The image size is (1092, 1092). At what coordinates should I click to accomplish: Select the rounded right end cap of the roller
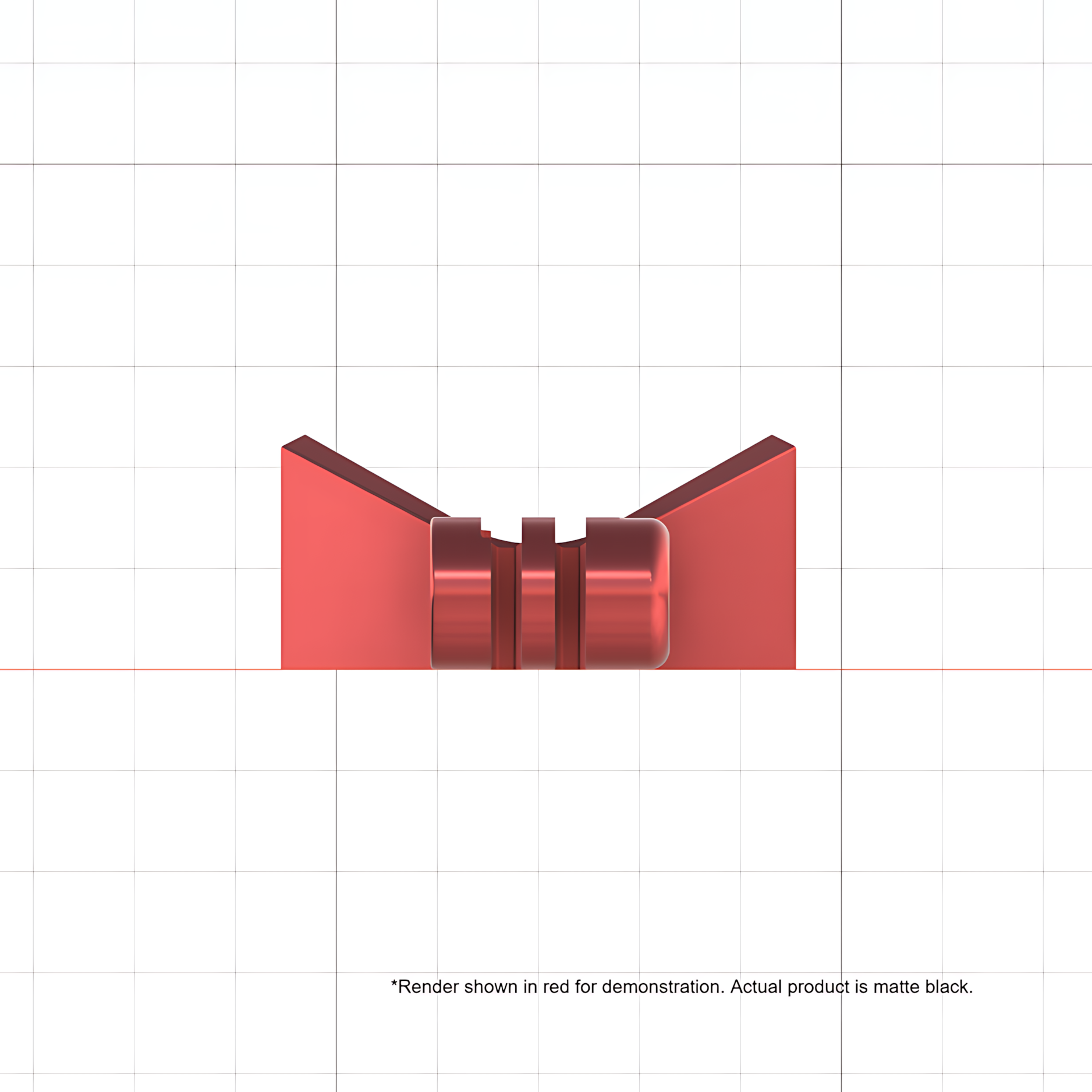(x=627, y=593)
